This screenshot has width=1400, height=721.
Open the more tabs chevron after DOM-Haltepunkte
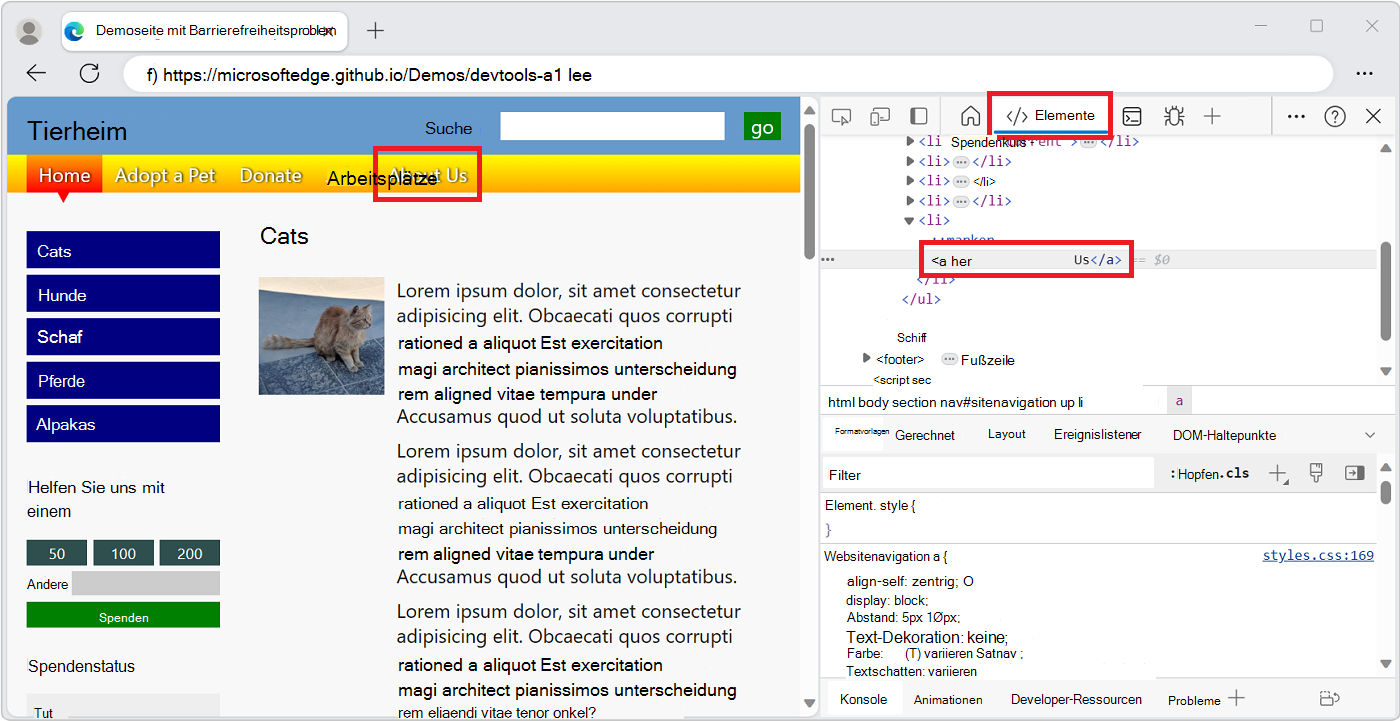[1369, 434]
